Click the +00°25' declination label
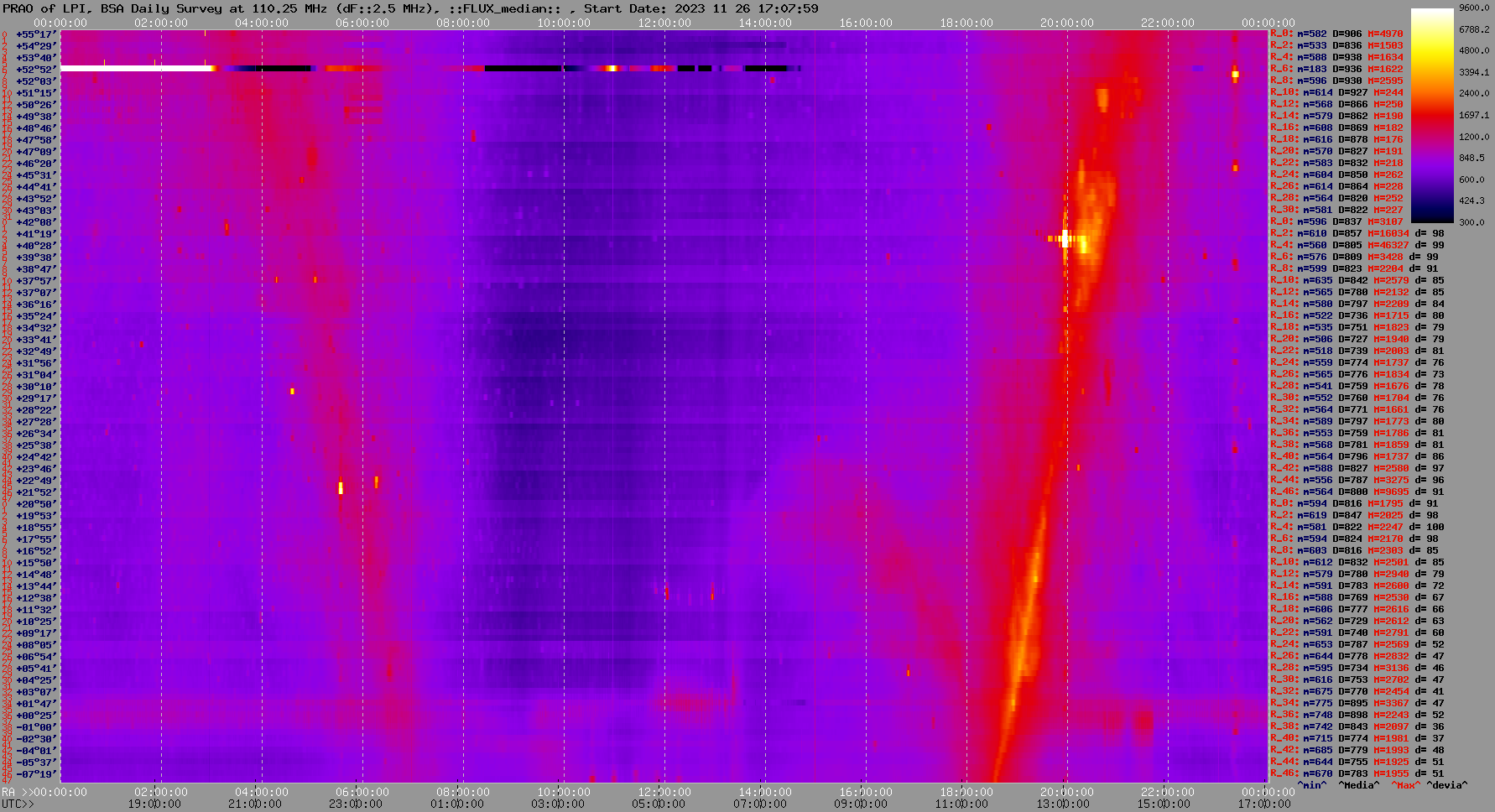The height and width of the screenshot is (812, 1495). pyautogui.click(x=36, y=715)
